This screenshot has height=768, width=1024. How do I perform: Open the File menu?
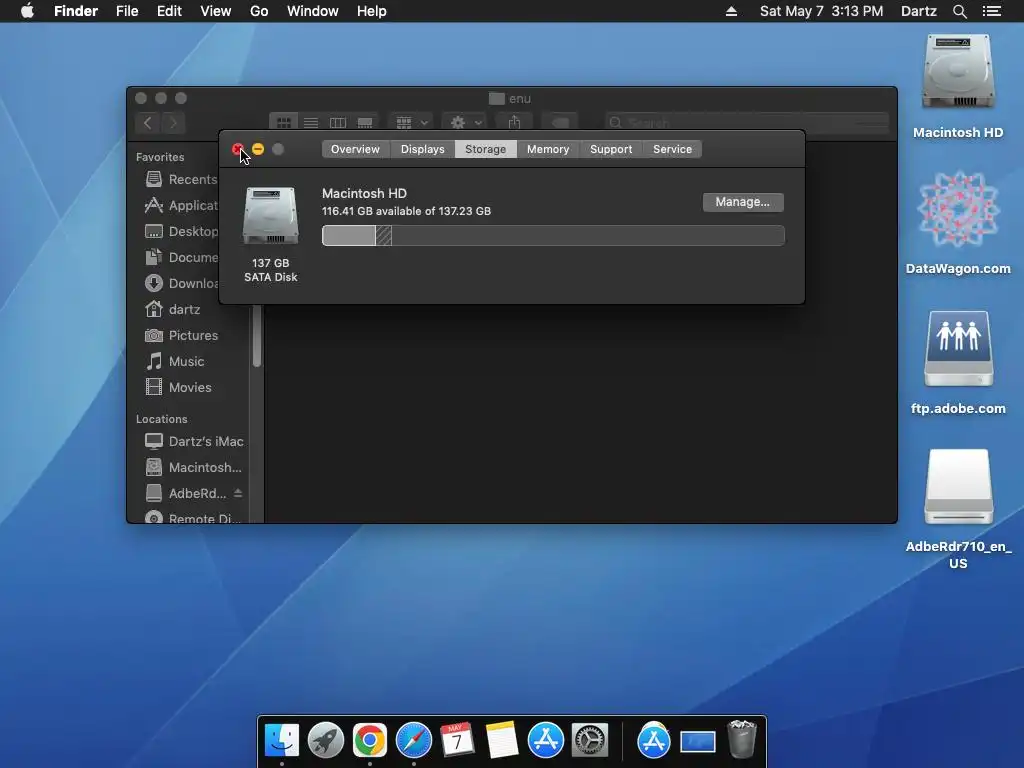[x=127, y=11]
